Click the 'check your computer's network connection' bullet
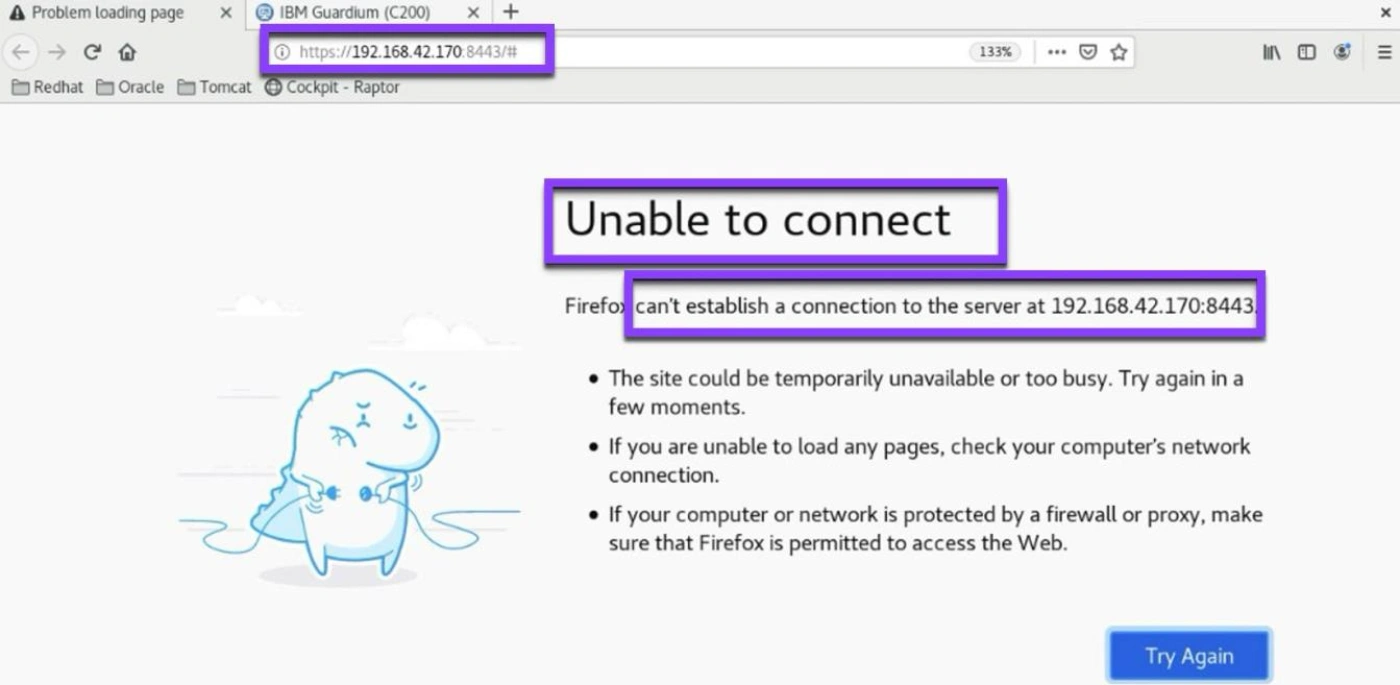1400x685 pixels. click(929, 460)
